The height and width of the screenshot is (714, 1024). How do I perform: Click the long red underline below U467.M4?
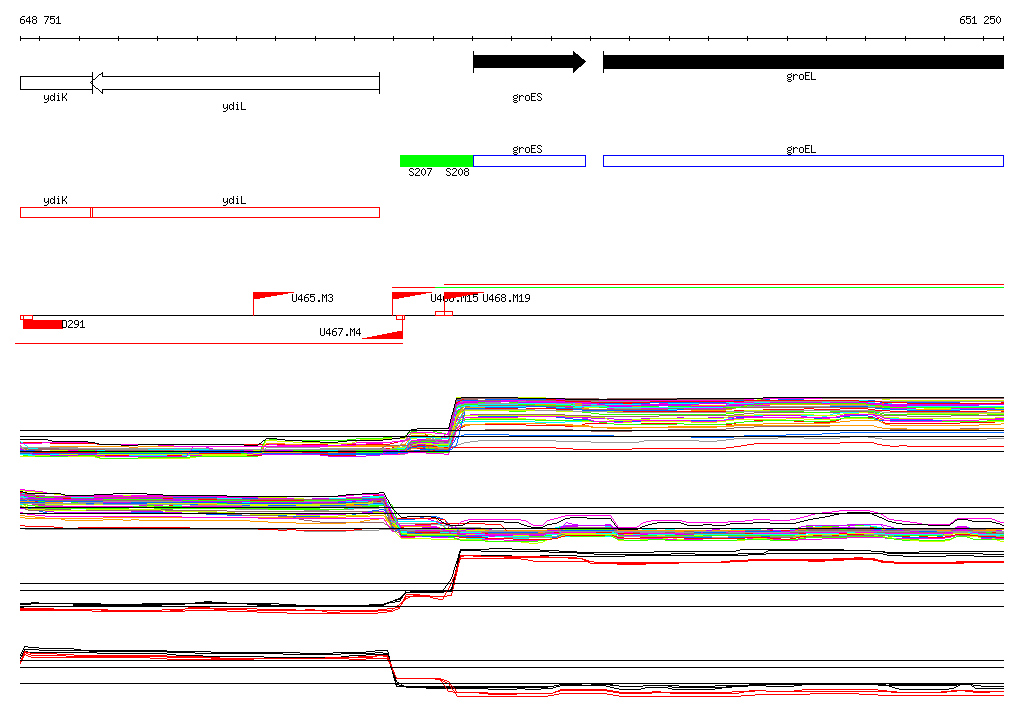[x=209, y=343]
